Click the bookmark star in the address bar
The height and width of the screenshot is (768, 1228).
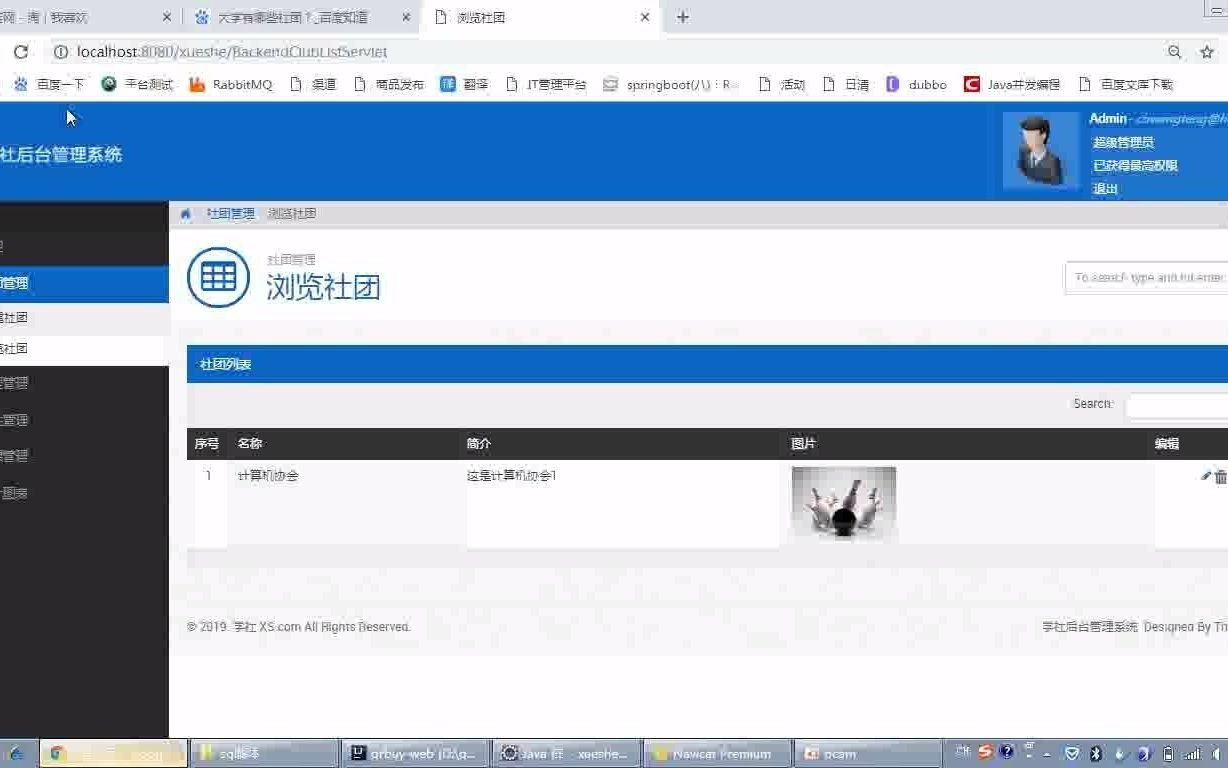(1207, 51)
